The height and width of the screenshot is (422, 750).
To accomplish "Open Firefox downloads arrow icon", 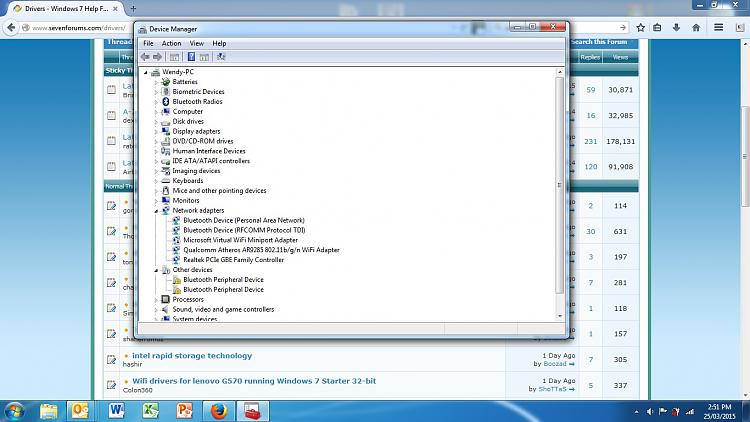I will pos(676,28).
